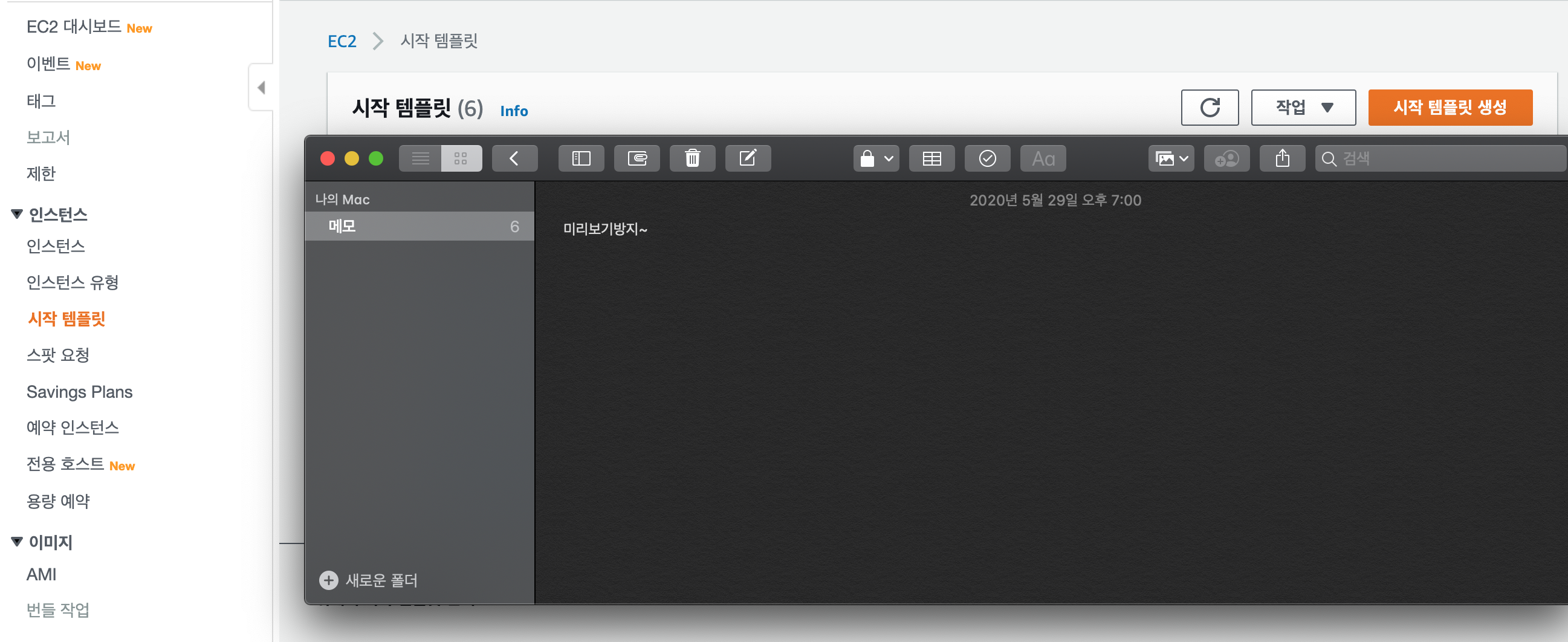Open 예약 인스턴스 in sidebar

point(73,427)
